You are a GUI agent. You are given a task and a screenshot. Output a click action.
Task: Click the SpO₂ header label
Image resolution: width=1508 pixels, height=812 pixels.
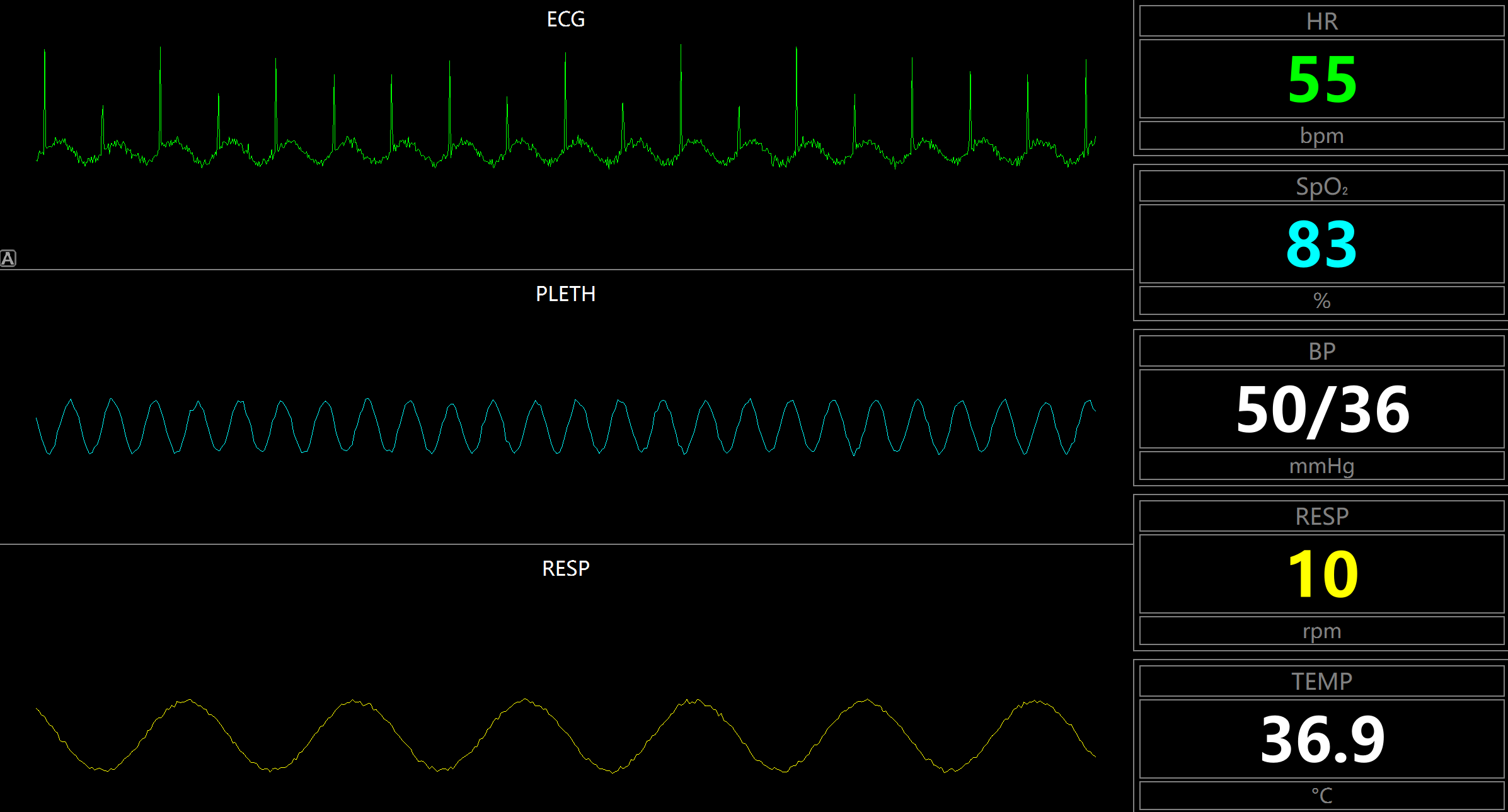pyautogui.click(x=1321, y=187)
